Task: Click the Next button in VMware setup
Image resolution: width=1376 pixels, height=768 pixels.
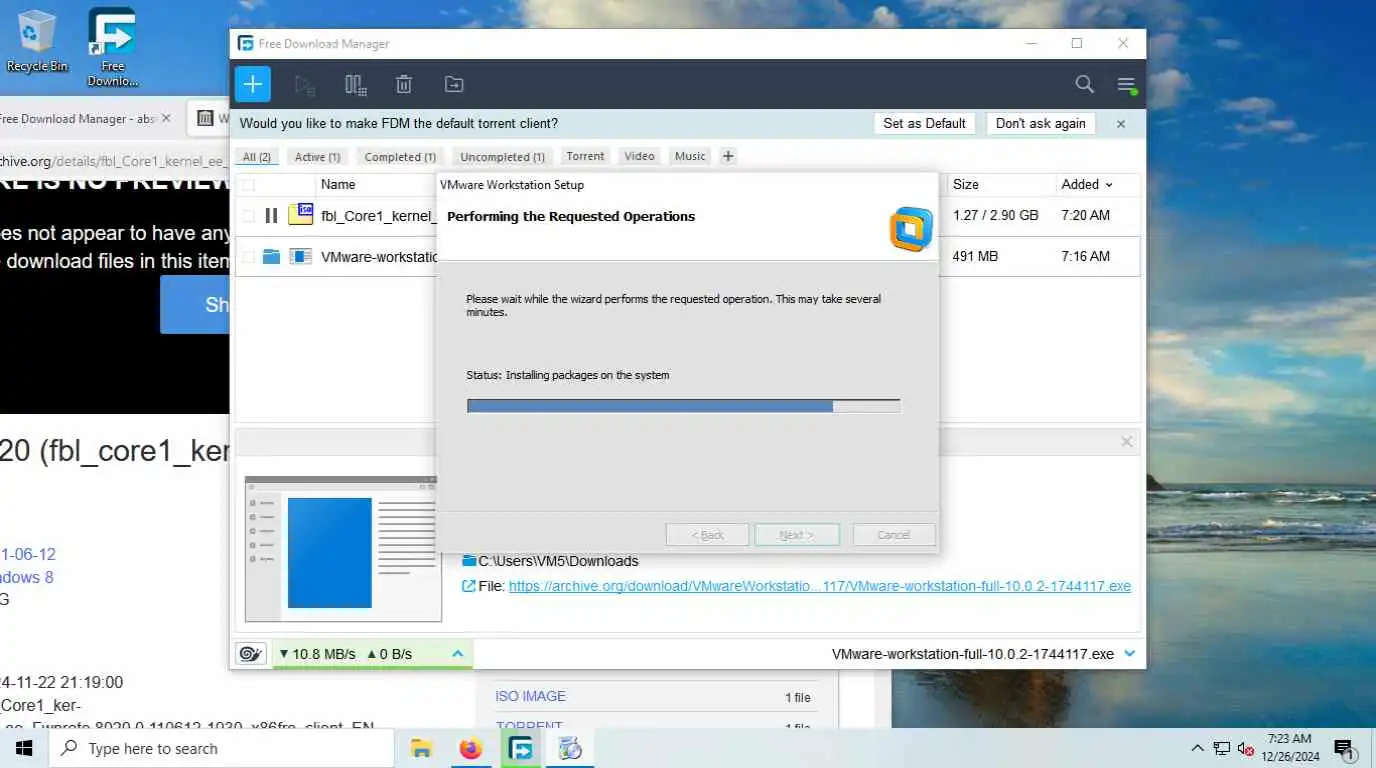Action: click(x=797, y=535)
